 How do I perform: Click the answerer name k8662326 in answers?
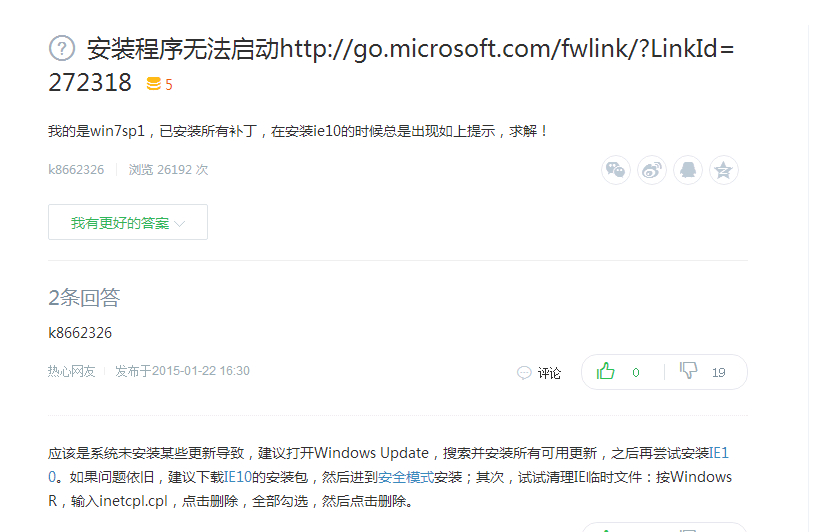pos(80,333)
